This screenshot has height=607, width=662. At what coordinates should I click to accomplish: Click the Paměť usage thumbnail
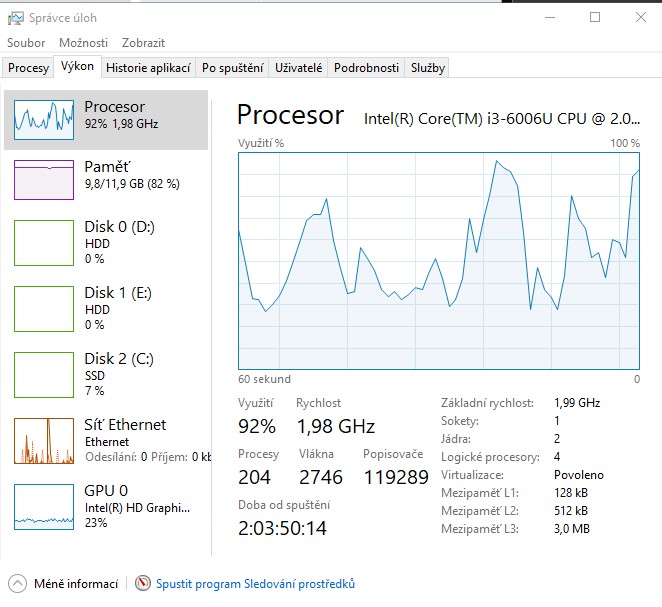(44, 180)
